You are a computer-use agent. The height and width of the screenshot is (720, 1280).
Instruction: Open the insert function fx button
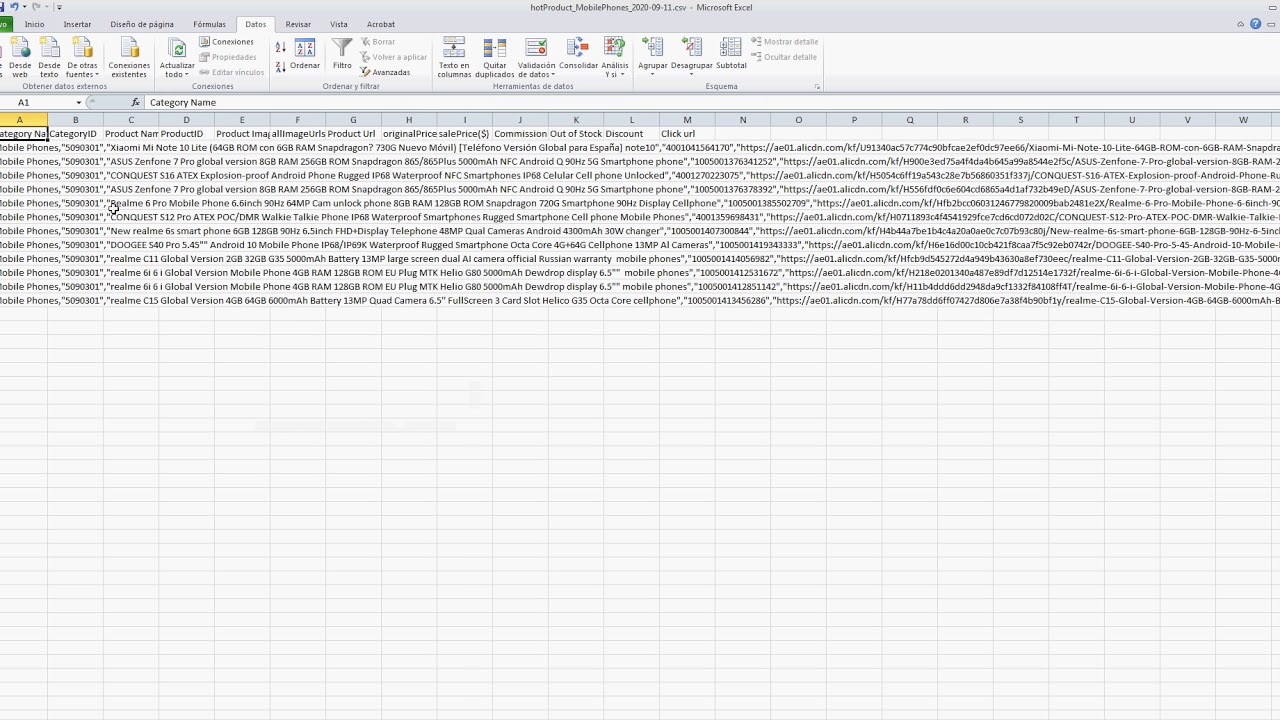[136, 102]
